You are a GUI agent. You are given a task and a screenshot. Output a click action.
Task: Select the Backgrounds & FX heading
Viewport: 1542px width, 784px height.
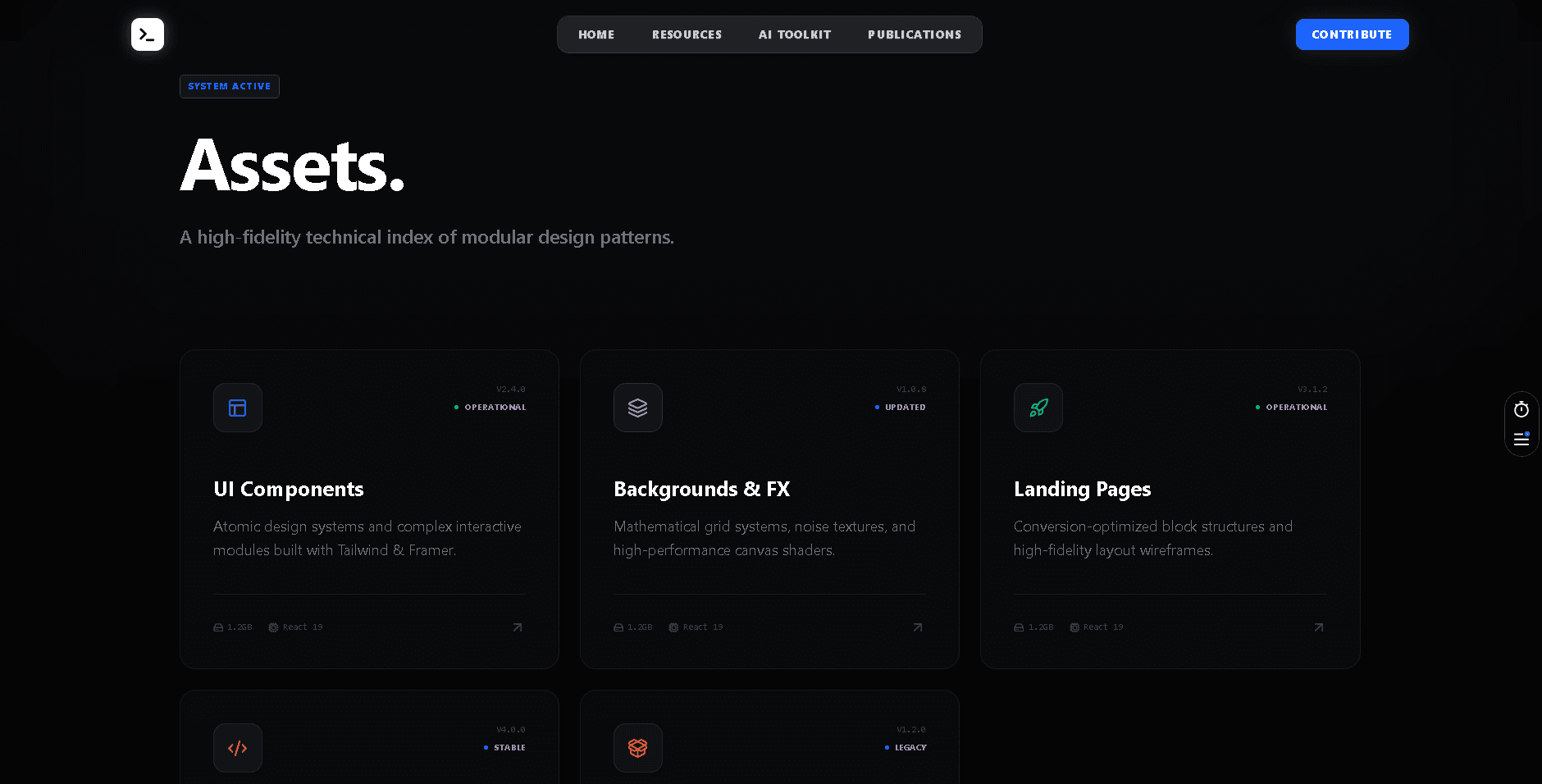coord(701,489)
